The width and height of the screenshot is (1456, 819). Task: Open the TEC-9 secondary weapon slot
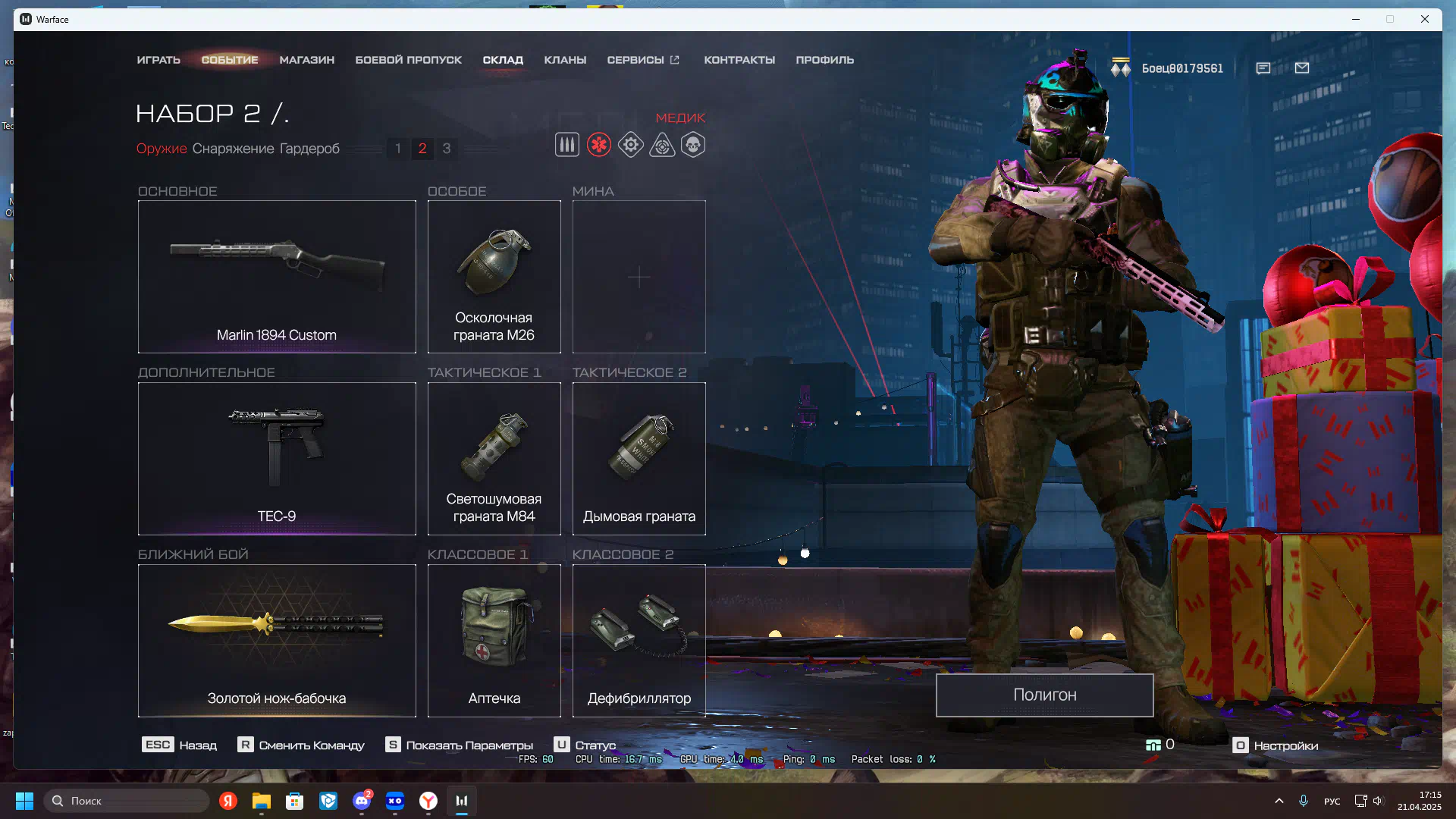[x=277, y=459]
